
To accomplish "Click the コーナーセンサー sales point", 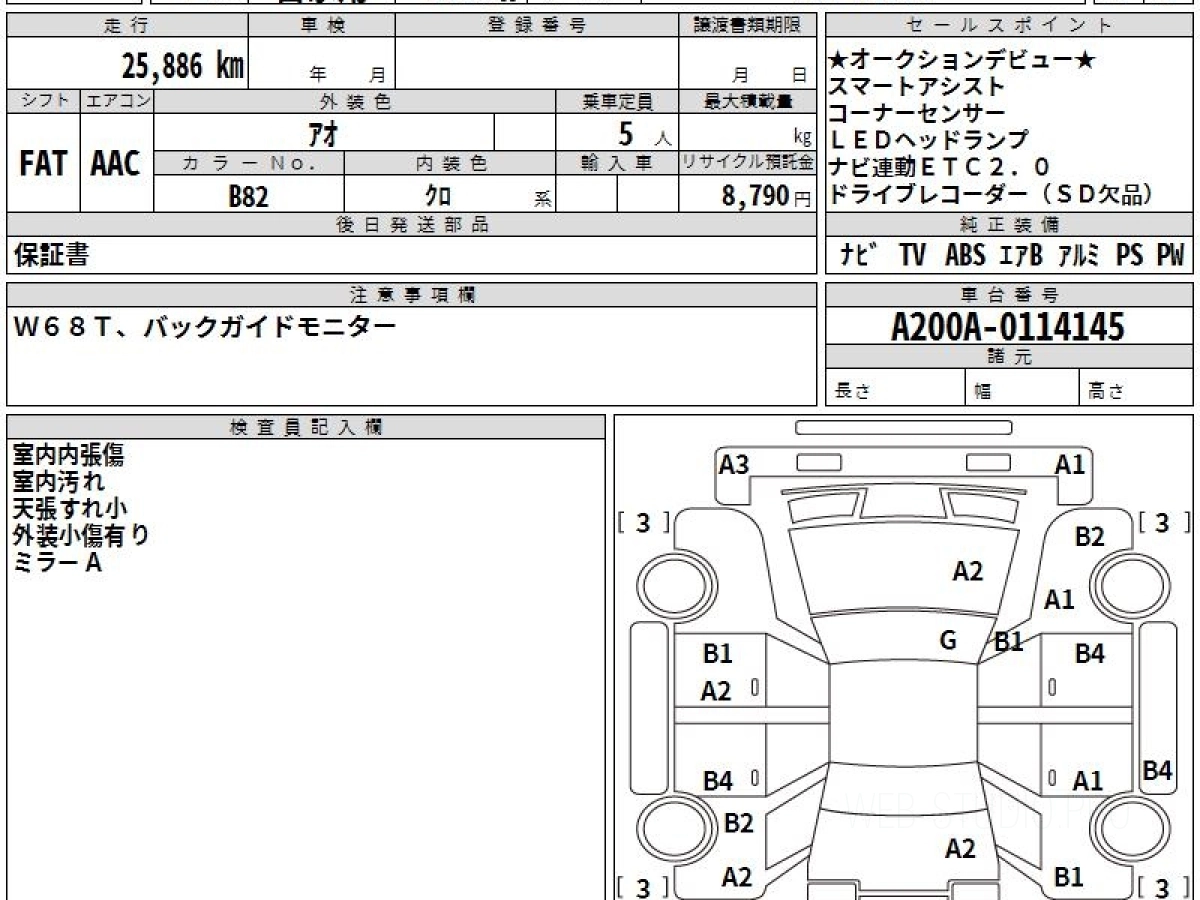I will [x=917, y=114].
